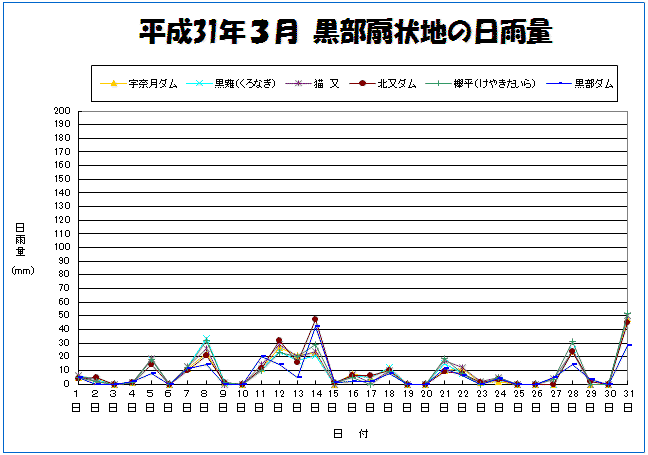This screenshot has height=455, width=648.
Task: Select the 猫又 legend entry
Action: [313, 84]
